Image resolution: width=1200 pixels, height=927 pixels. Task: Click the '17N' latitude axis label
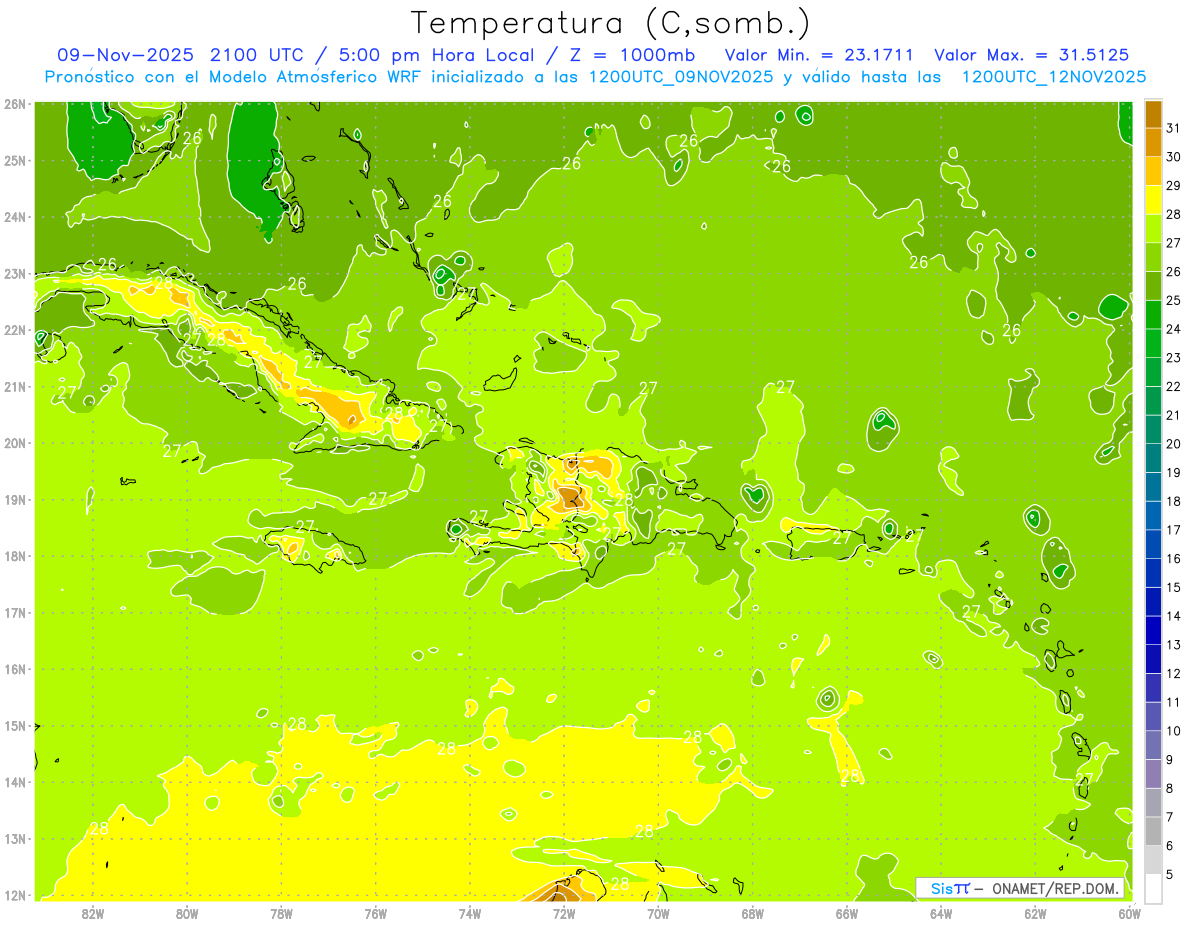[15, 612]
